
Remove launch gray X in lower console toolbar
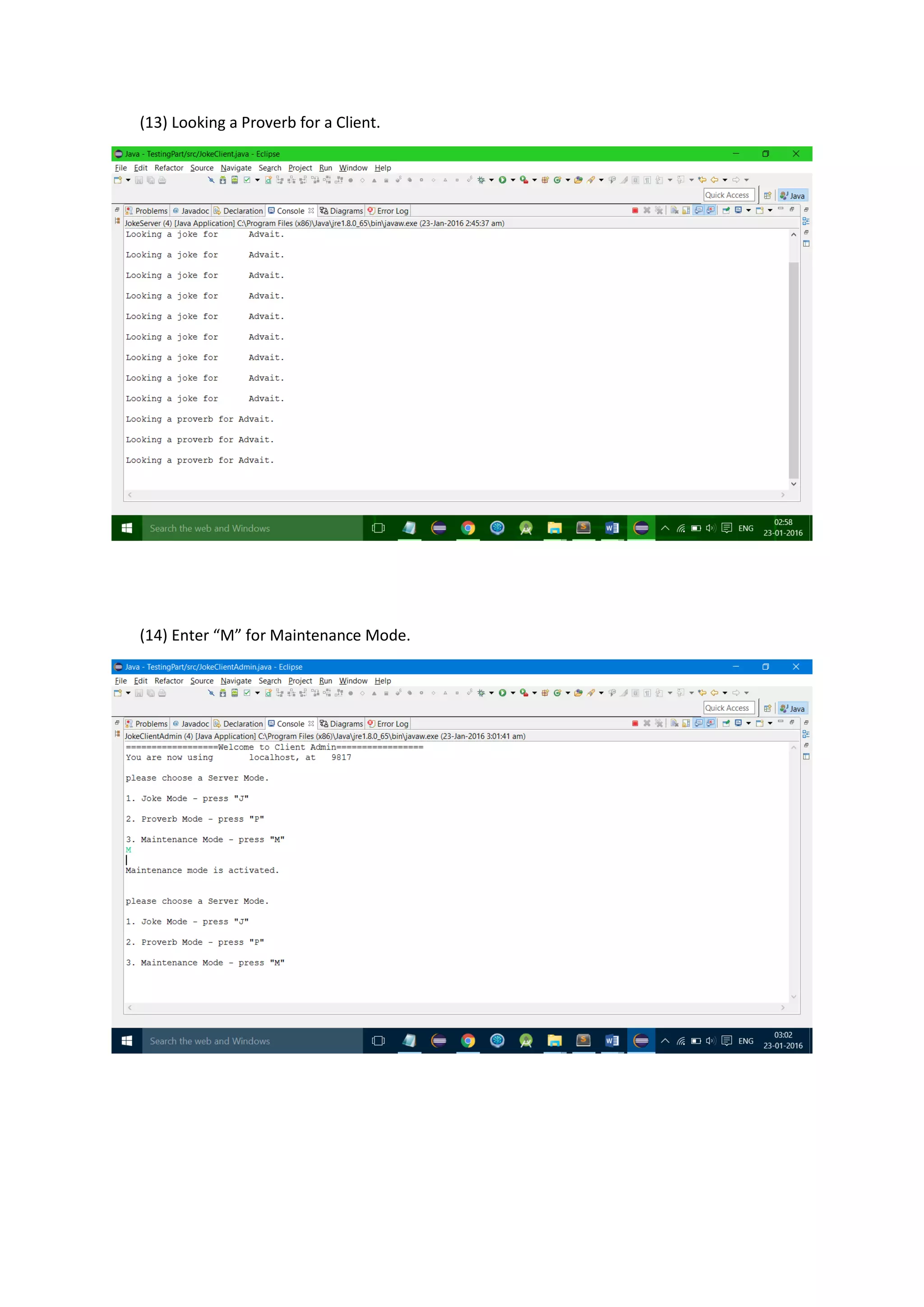(x=647, y=723)
